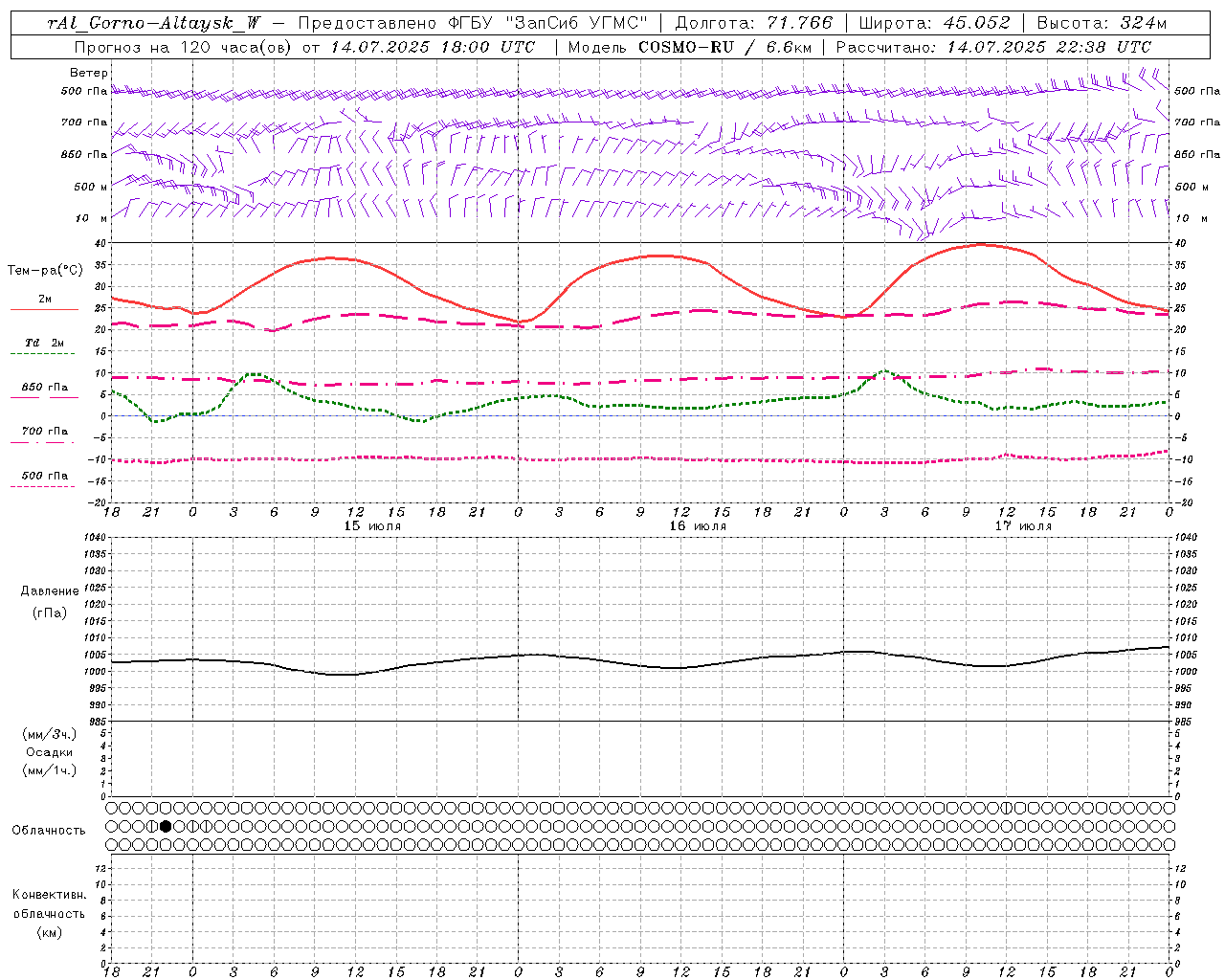The width and height of the screenshot is (1225, 980).
Task: Click the dotted line sample under the 500 гПа temperature legend
Action: (x=43, y=487)
